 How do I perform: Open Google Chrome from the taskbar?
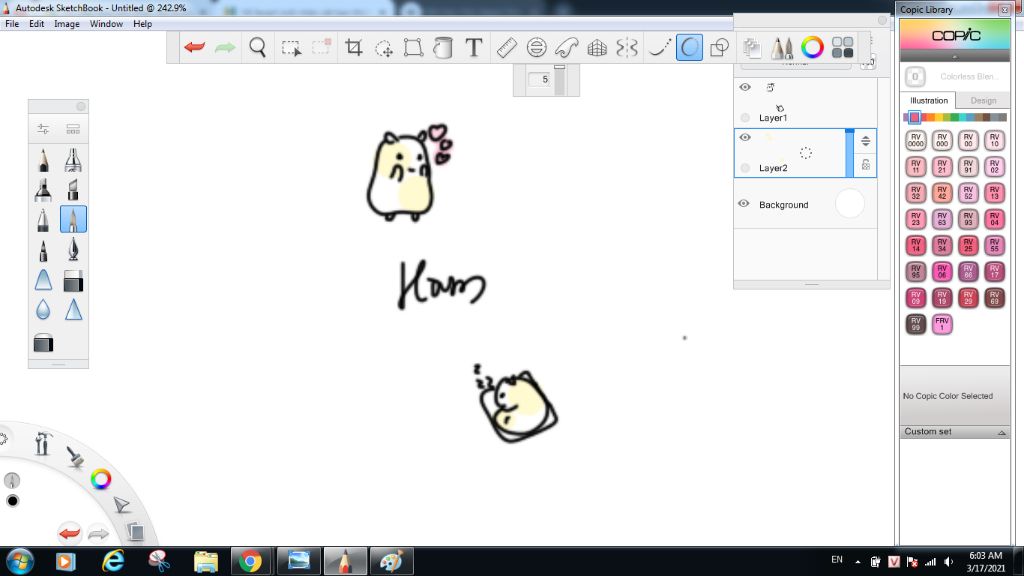coord(250,561)
